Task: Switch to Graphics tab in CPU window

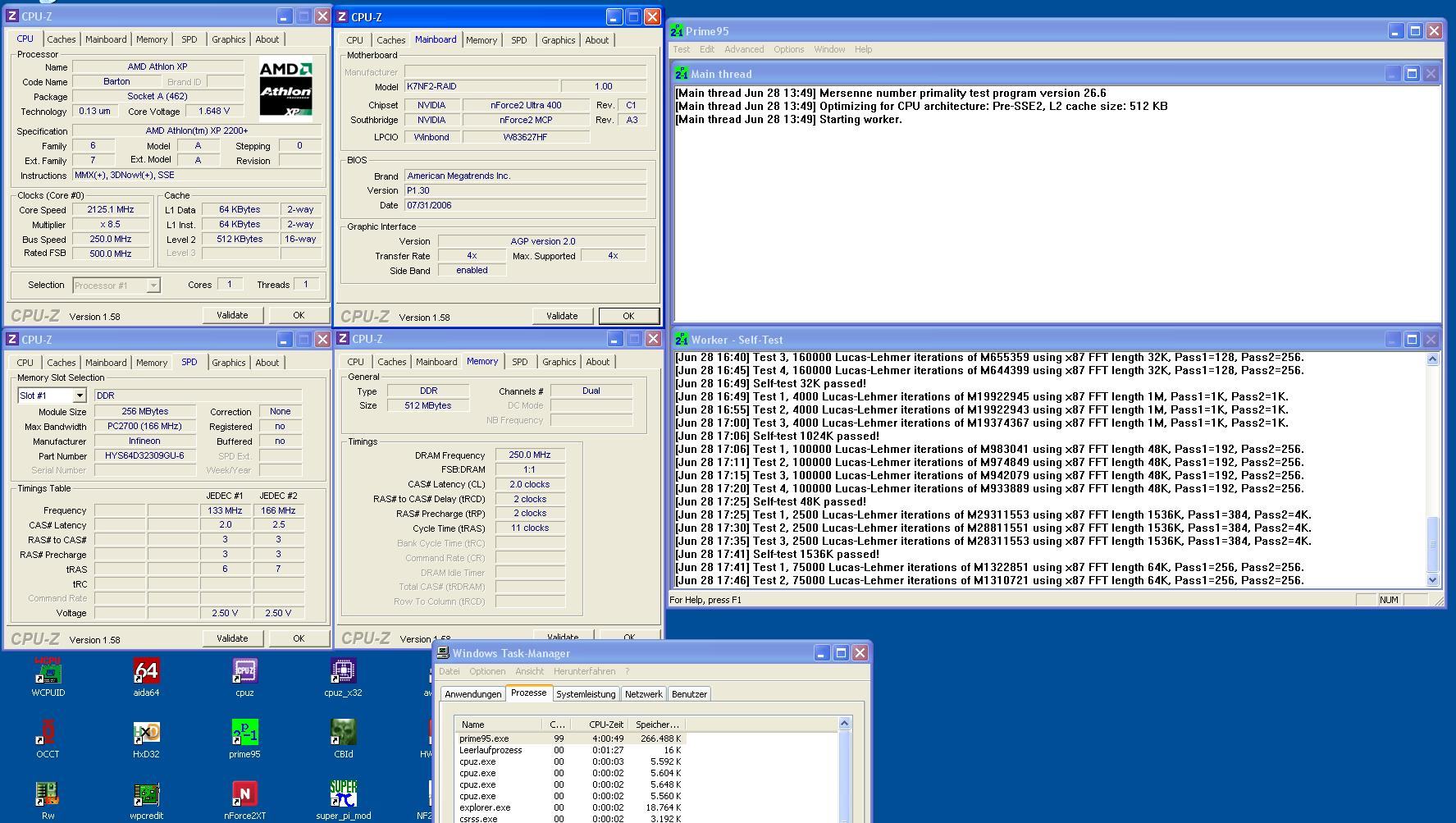Action: 228,39
